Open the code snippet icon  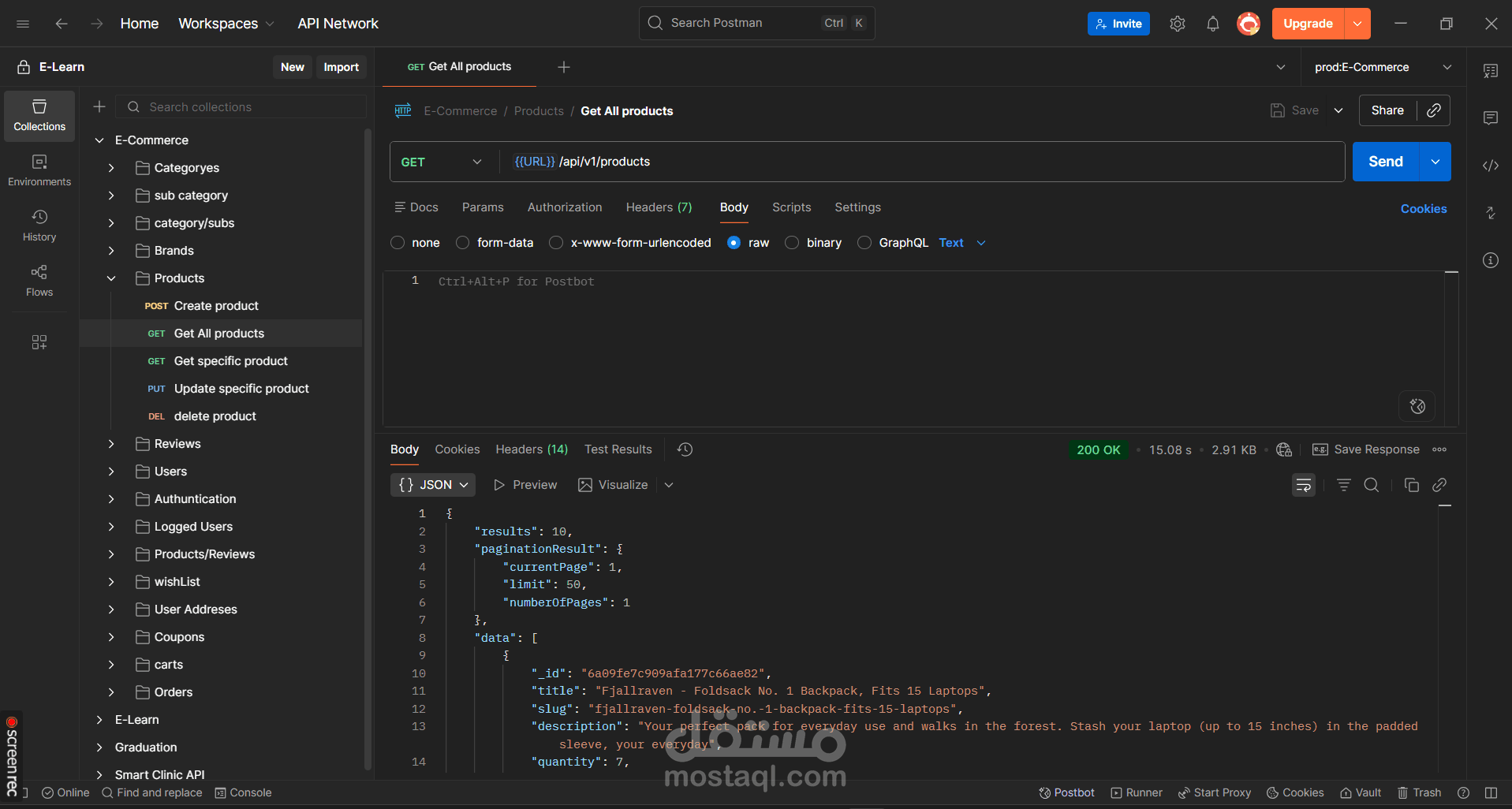point(1491,166)
